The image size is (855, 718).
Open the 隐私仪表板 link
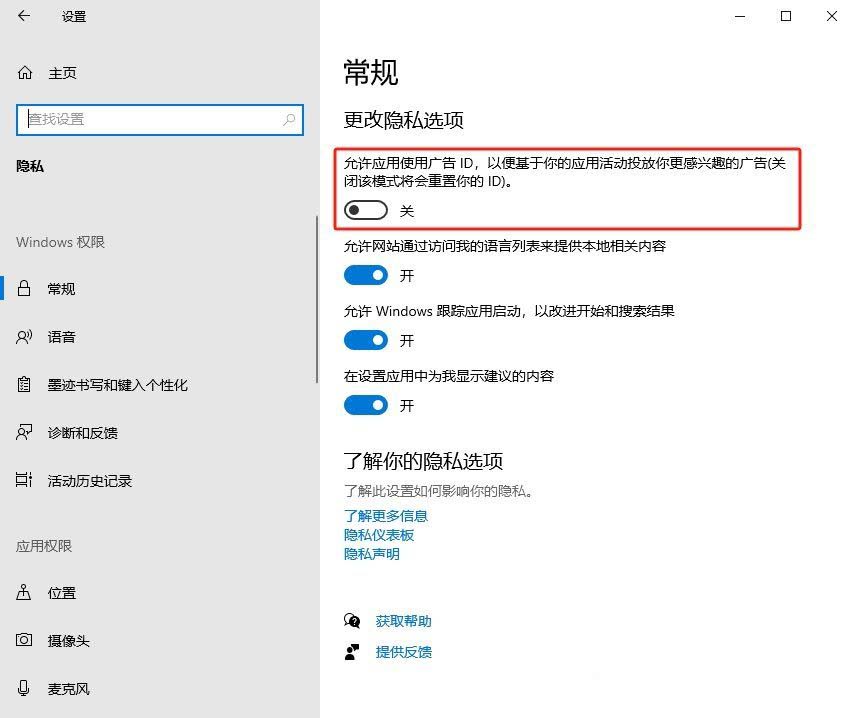[377, 534]
